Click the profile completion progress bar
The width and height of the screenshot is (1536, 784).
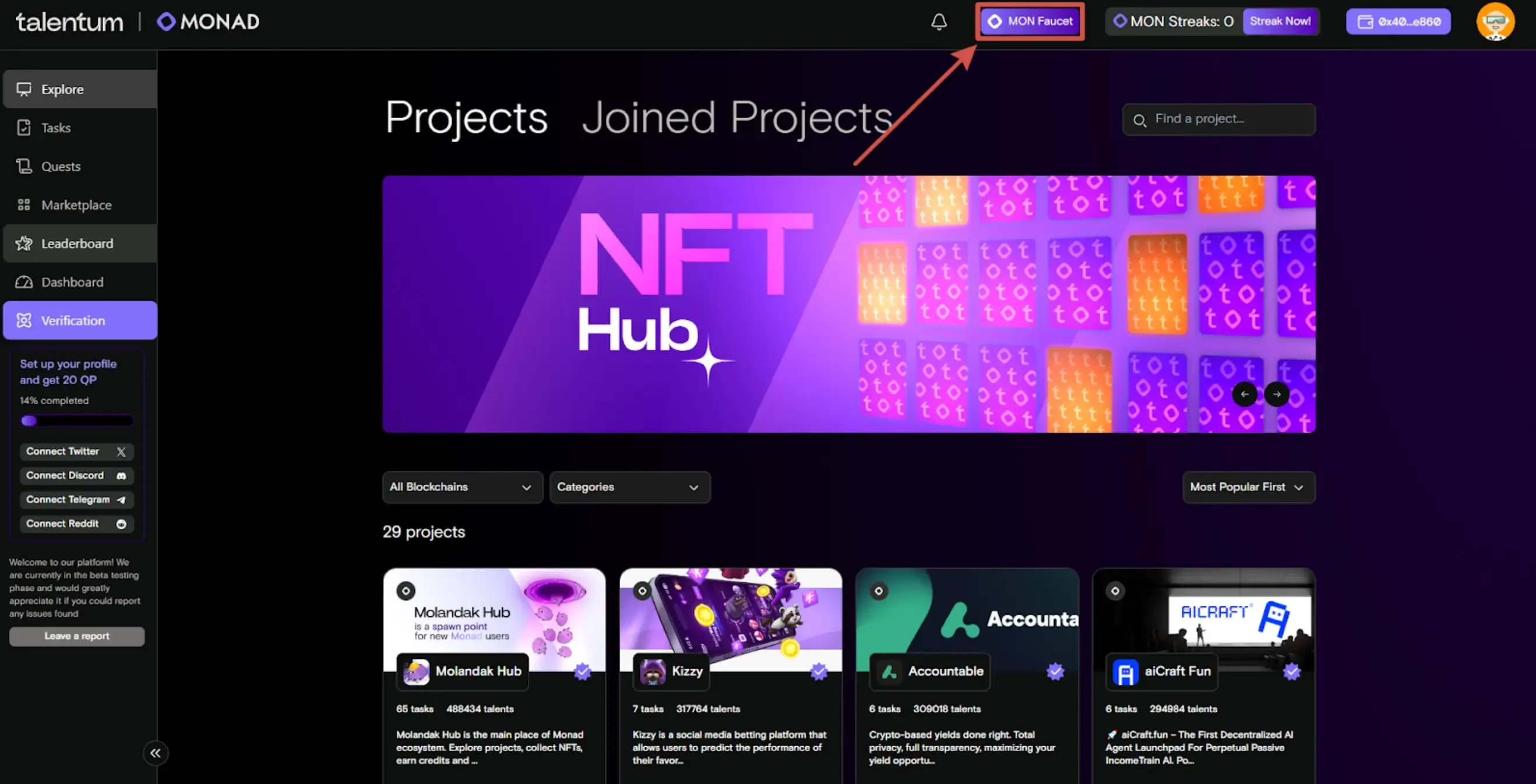pyautogui.click(x=76, y=421)
